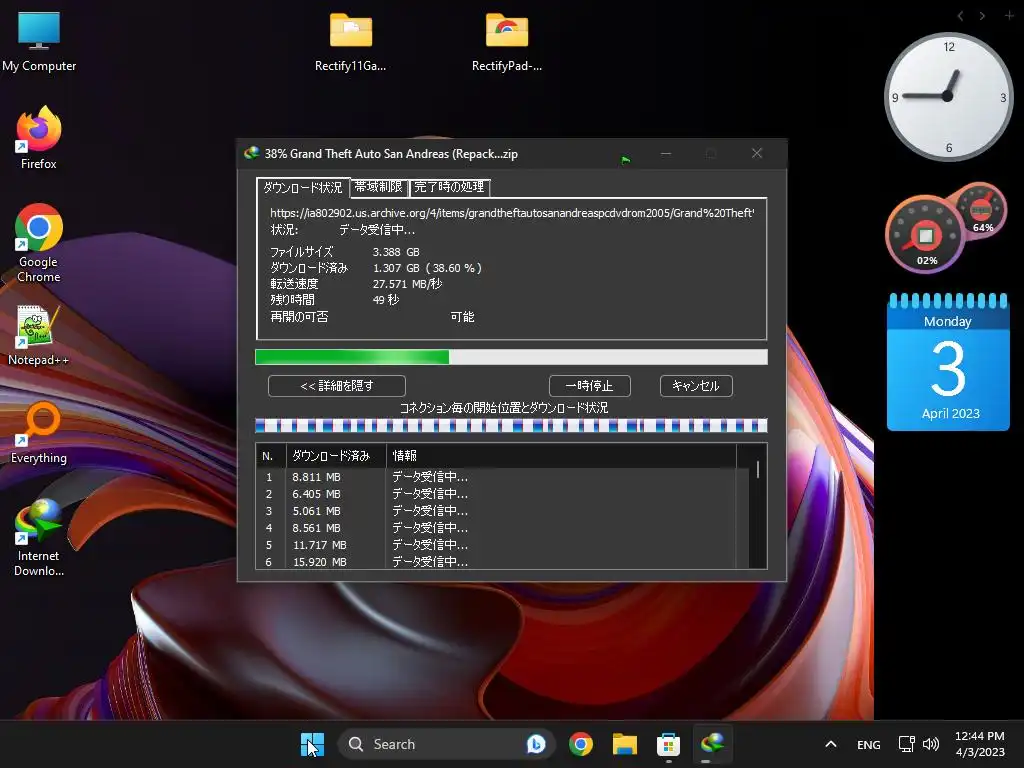
Task: Click the Windows Start button
Action: [312, 744]
